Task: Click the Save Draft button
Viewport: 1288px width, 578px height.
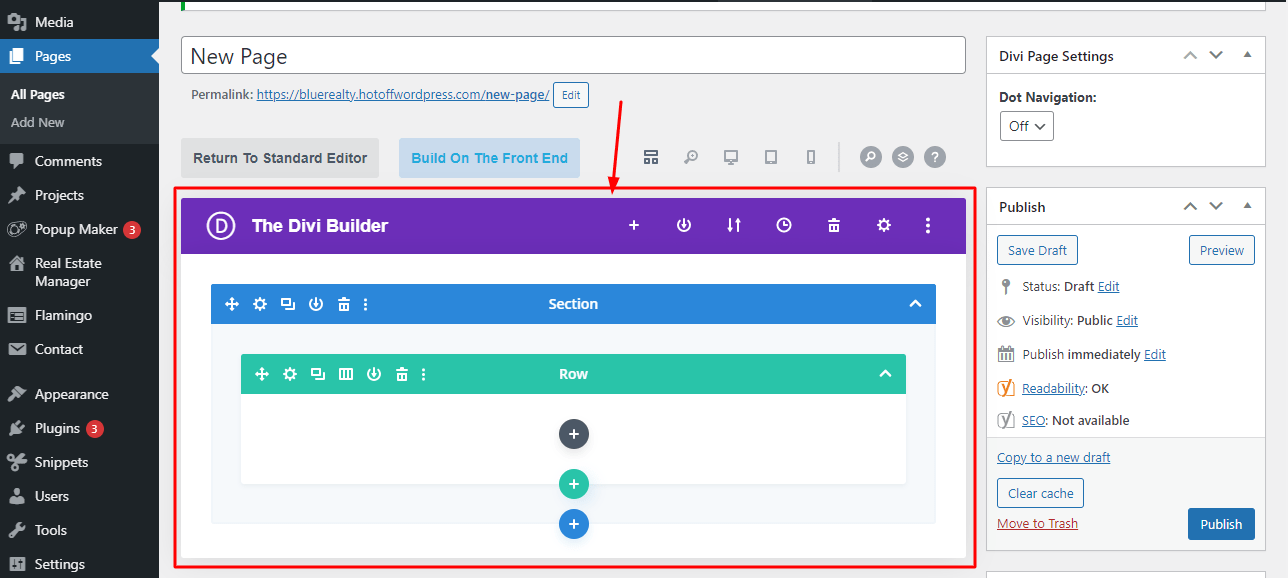Action: (1037, 250)
